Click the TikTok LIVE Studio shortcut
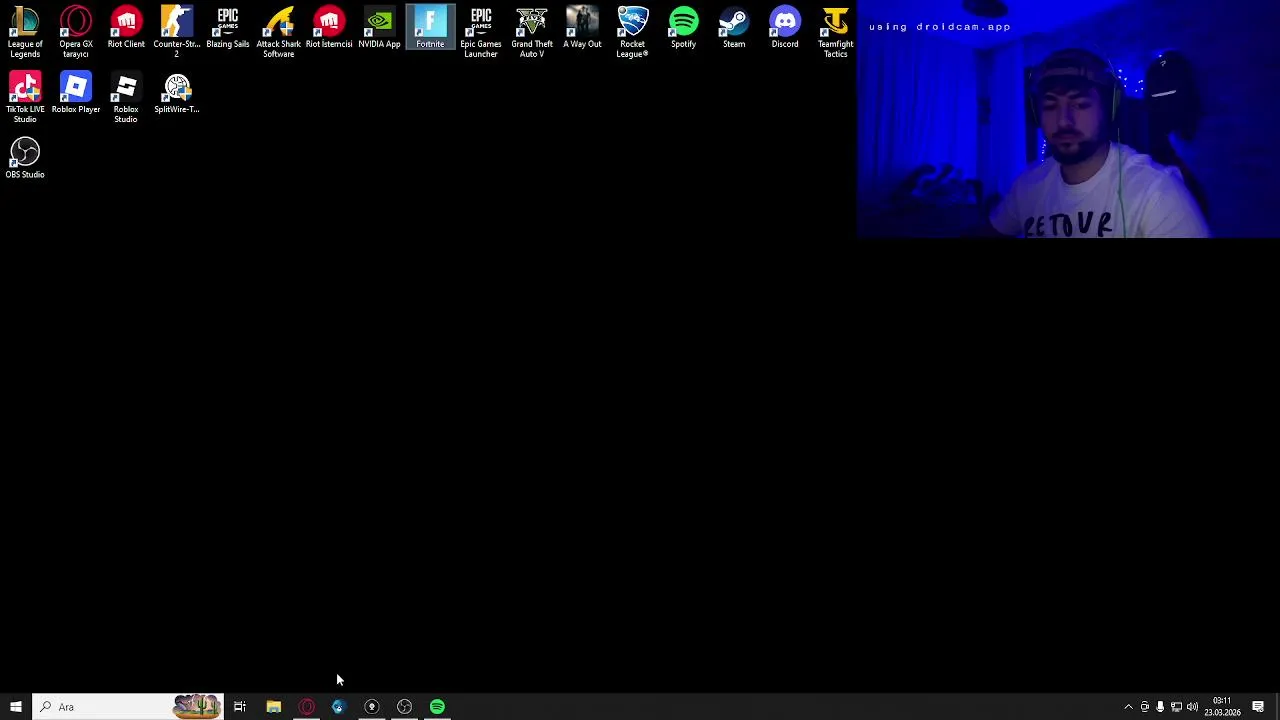This screenshot has height=720, width=1280. [25, 98]
